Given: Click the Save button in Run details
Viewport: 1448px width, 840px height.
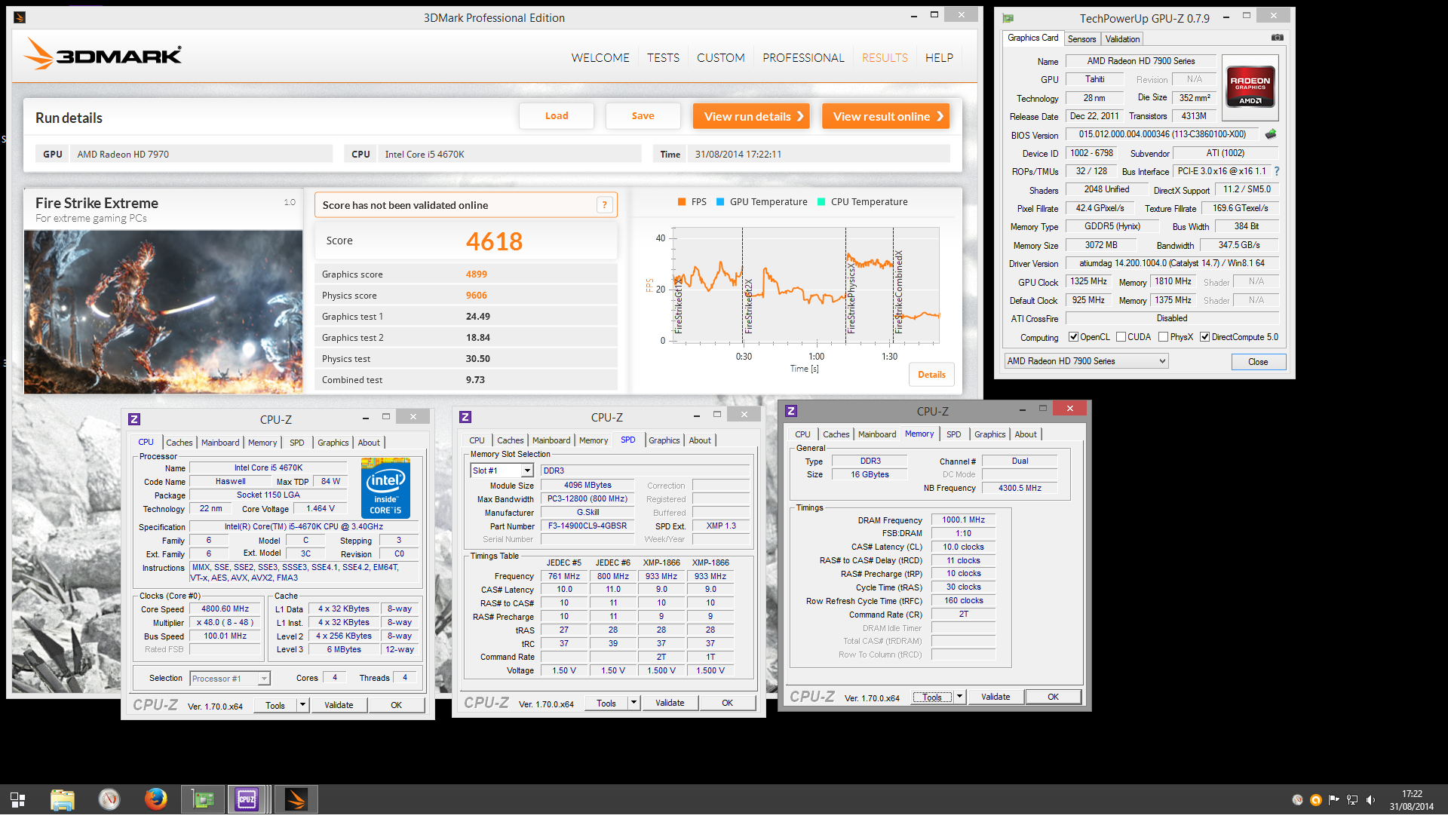Looking at the screenshot, I should [643, 116].
